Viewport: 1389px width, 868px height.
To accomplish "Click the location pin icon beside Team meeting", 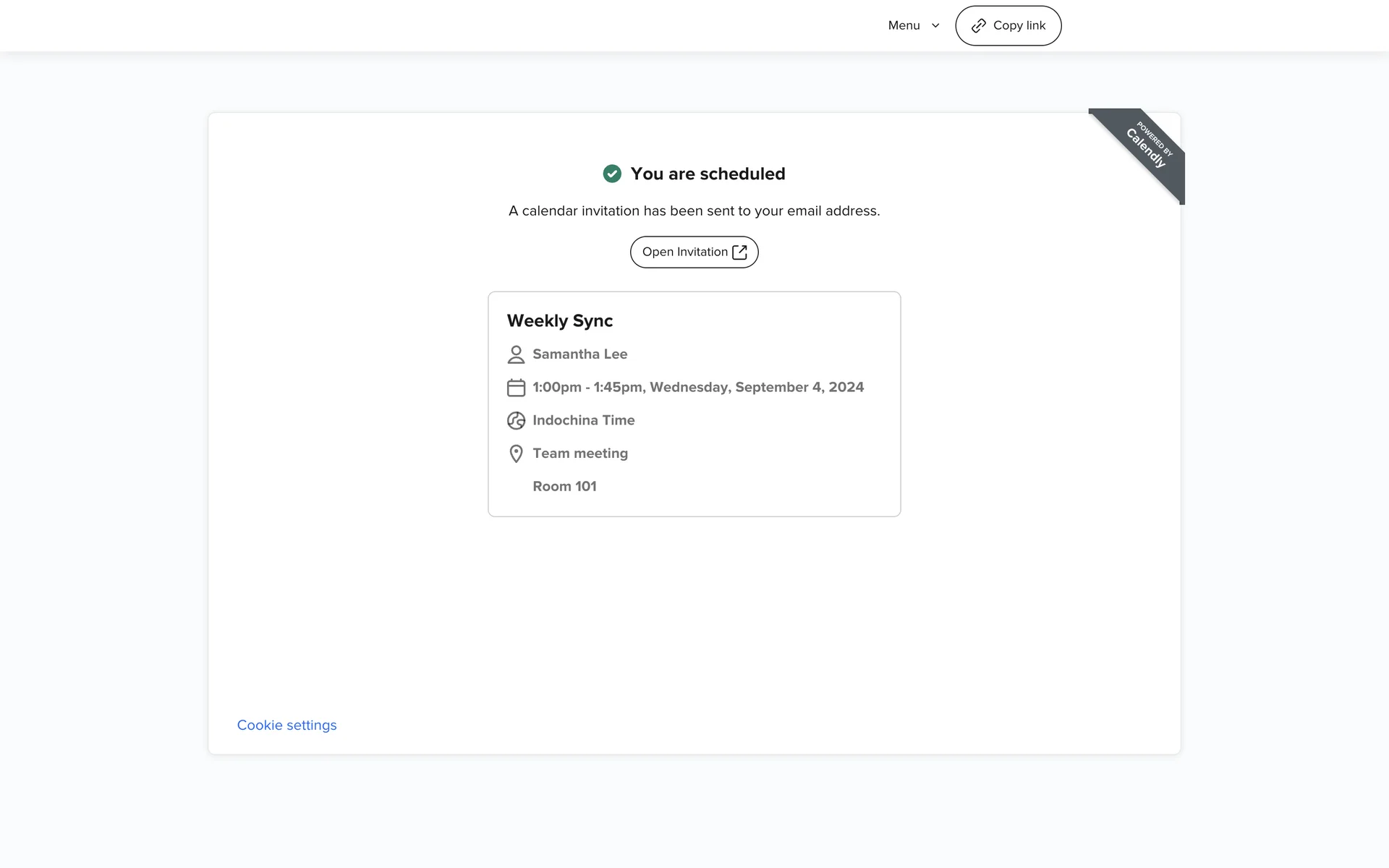I will [516, 454].
